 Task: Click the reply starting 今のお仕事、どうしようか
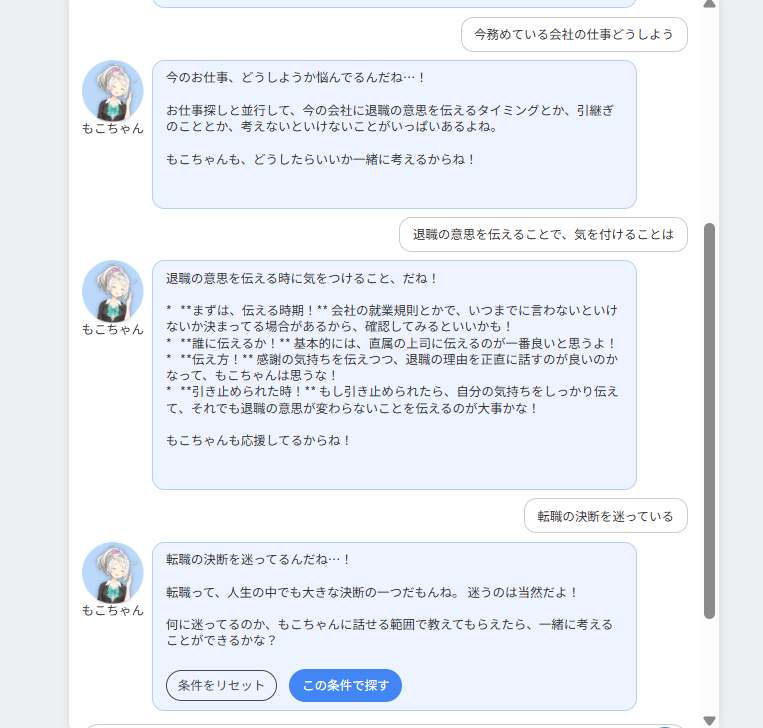pos(394,134)
